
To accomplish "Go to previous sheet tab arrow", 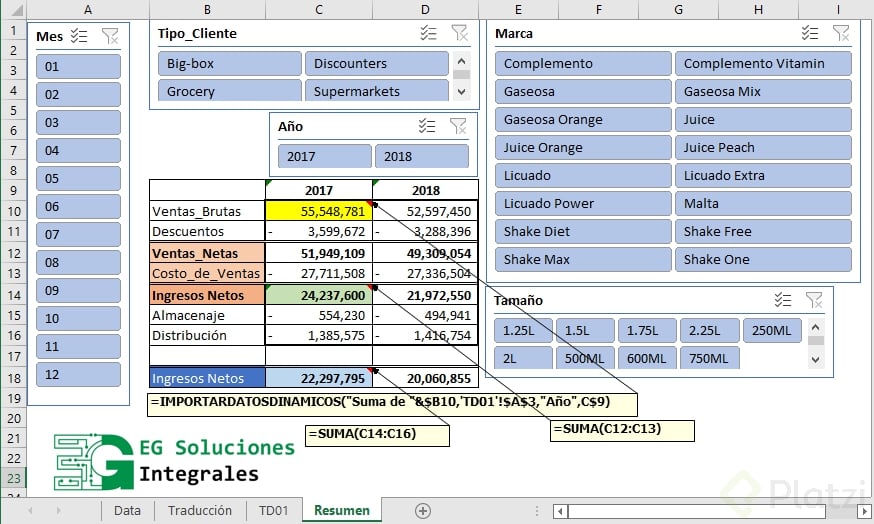I will pyautogui.click(x=30, y=510).
